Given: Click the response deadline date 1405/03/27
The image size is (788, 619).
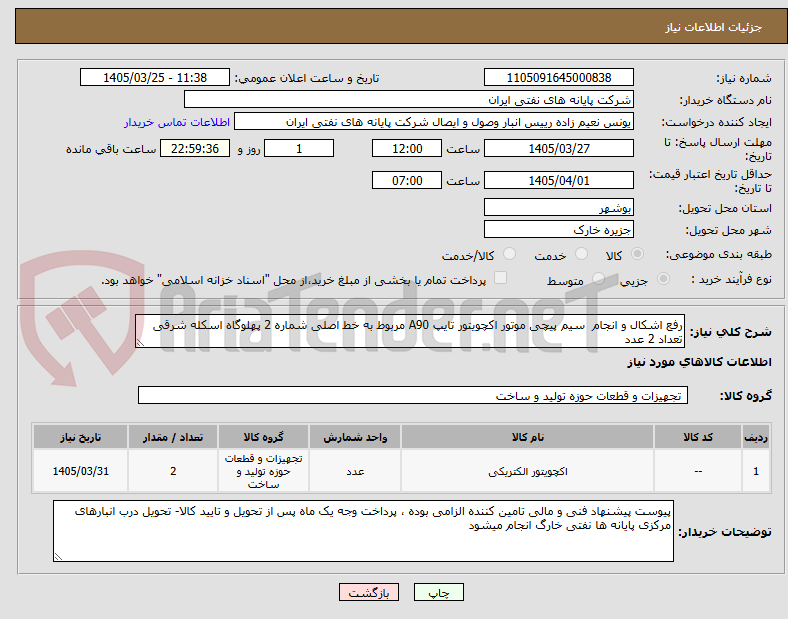Looking at the screenshot, I should tap(559, 148).
